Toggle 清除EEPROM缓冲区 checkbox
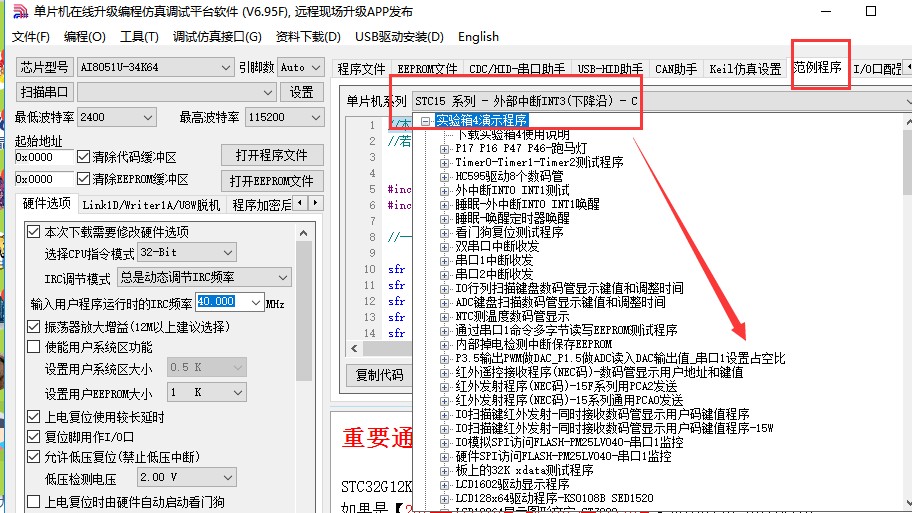Screen dimensions: 912x513 click(83, 179)
